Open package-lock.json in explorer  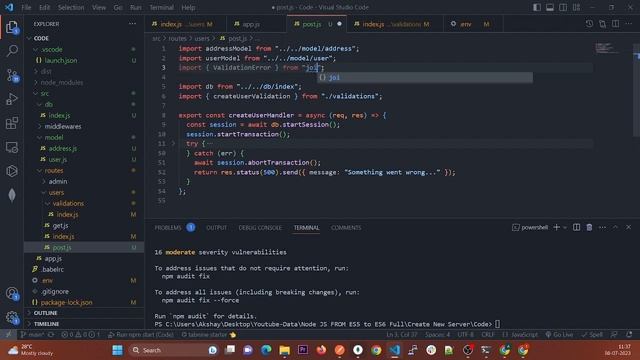[66, 302]
